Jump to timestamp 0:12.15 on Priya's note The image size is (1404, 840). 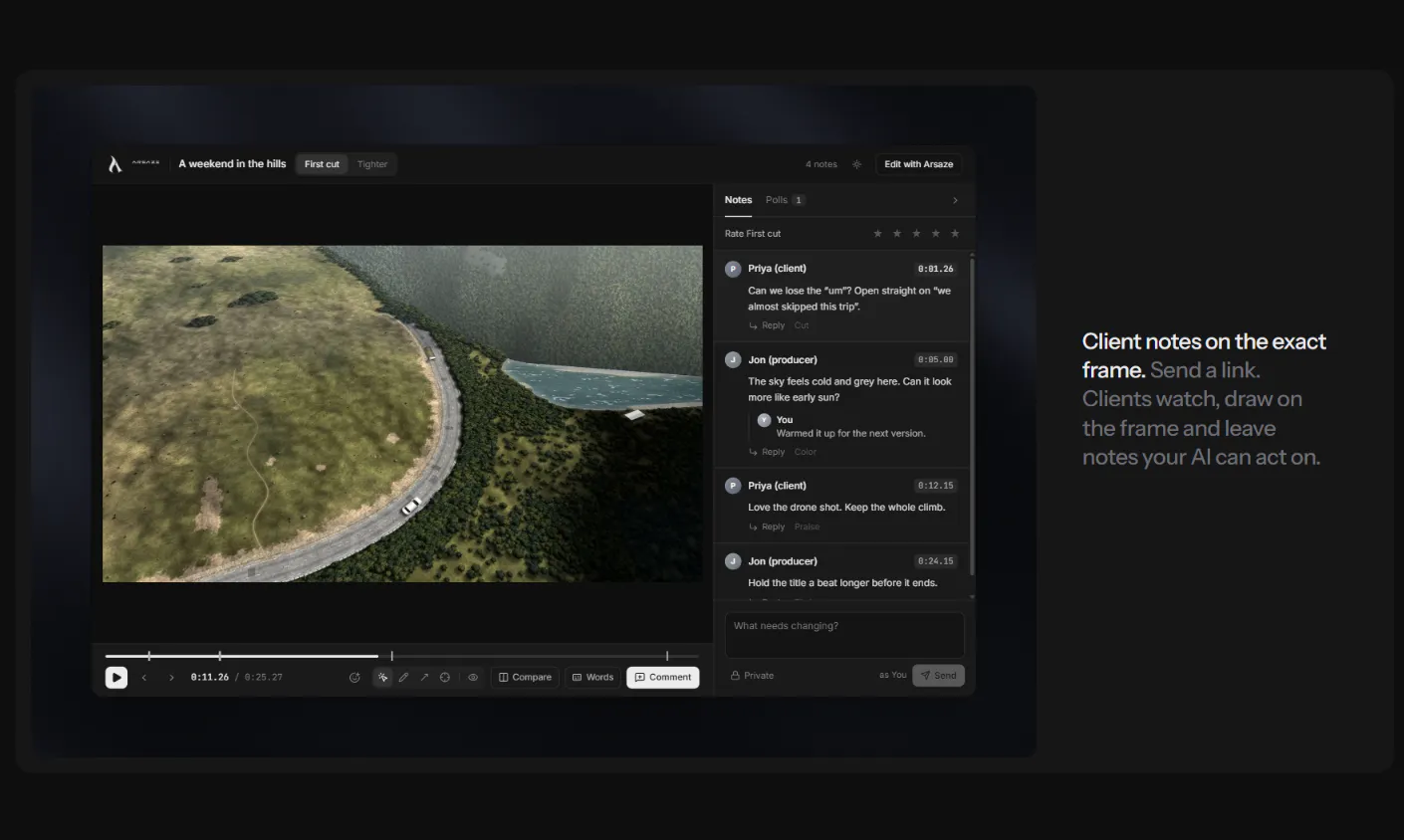(x=935, y=486)
